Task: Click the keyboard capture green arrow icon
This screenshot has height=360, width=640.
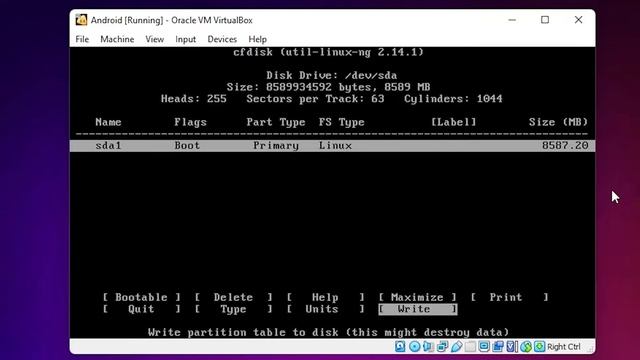Action: click(x=540, y=347)
